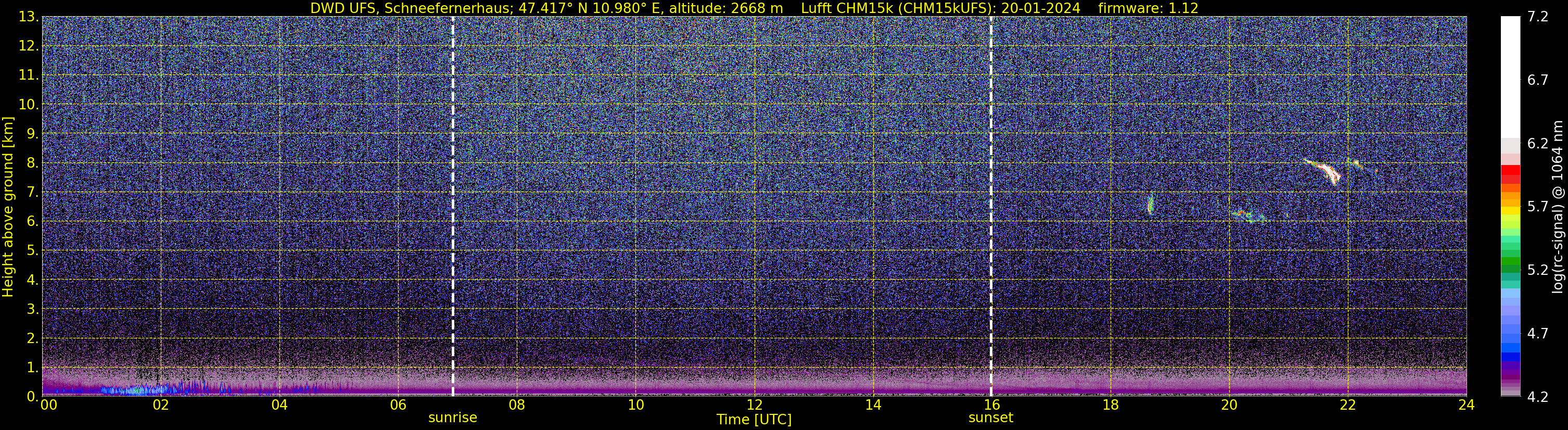Image resolution: width=1568 pixels, height=430 pixels.
Task: Click the sunset dashed vertical line
Action: click(x=991, y=207)
